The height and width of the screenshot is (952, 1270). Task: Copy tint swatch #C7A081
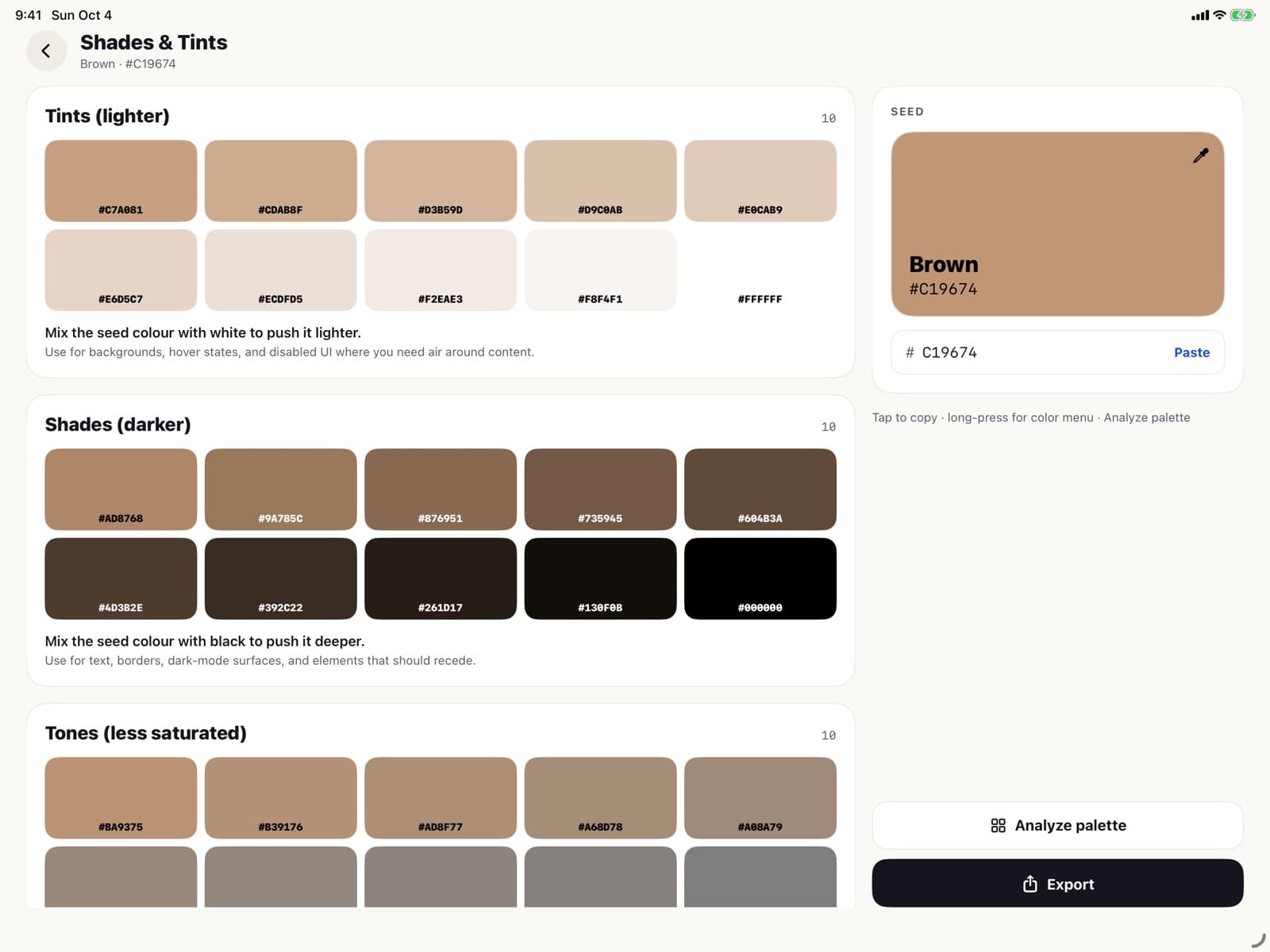point(121,181)
